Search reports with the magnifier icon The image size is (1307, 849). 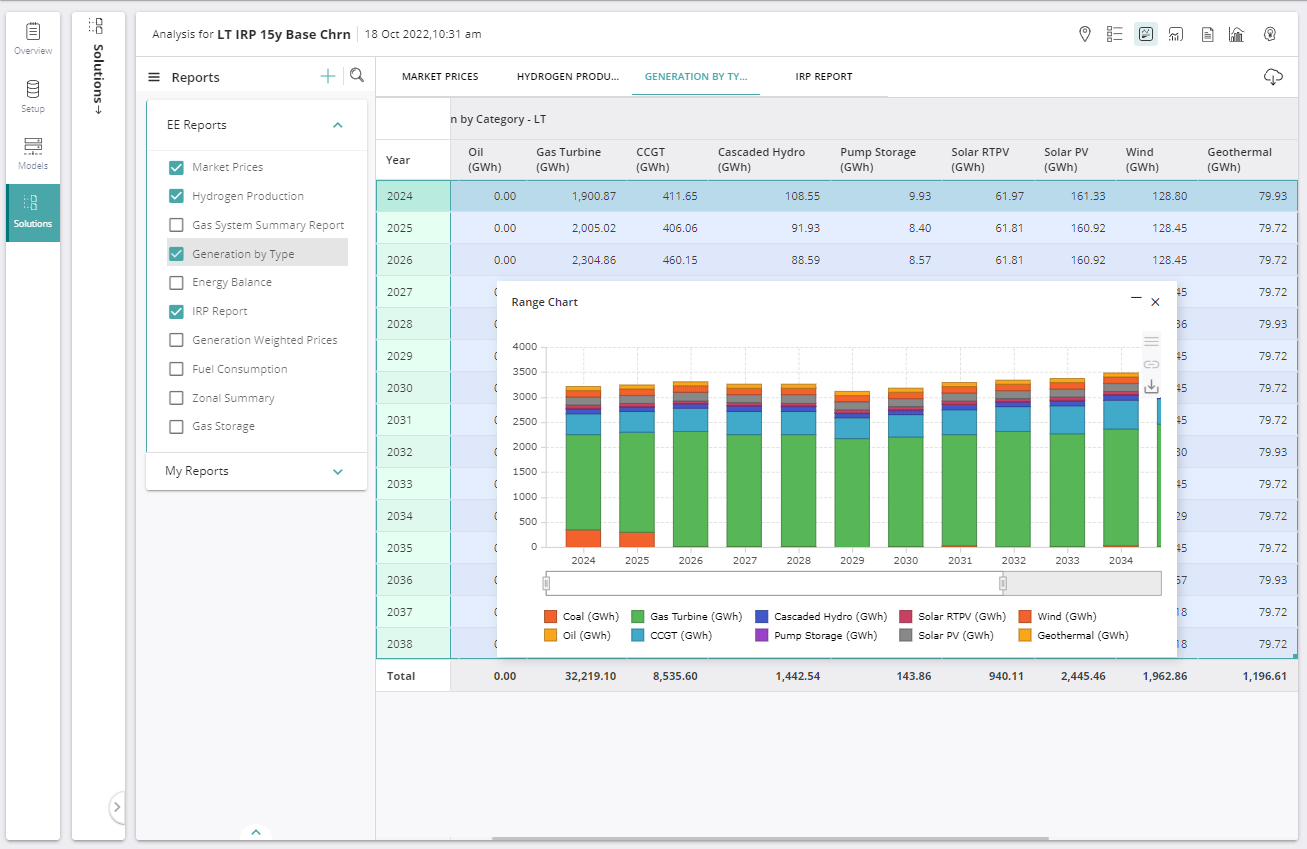[x=357, y=76]
